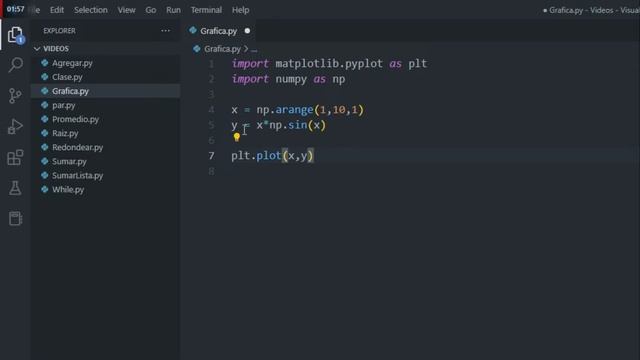Open the Testing flask icon
640x360 pixels.
(x=15, y=188)
